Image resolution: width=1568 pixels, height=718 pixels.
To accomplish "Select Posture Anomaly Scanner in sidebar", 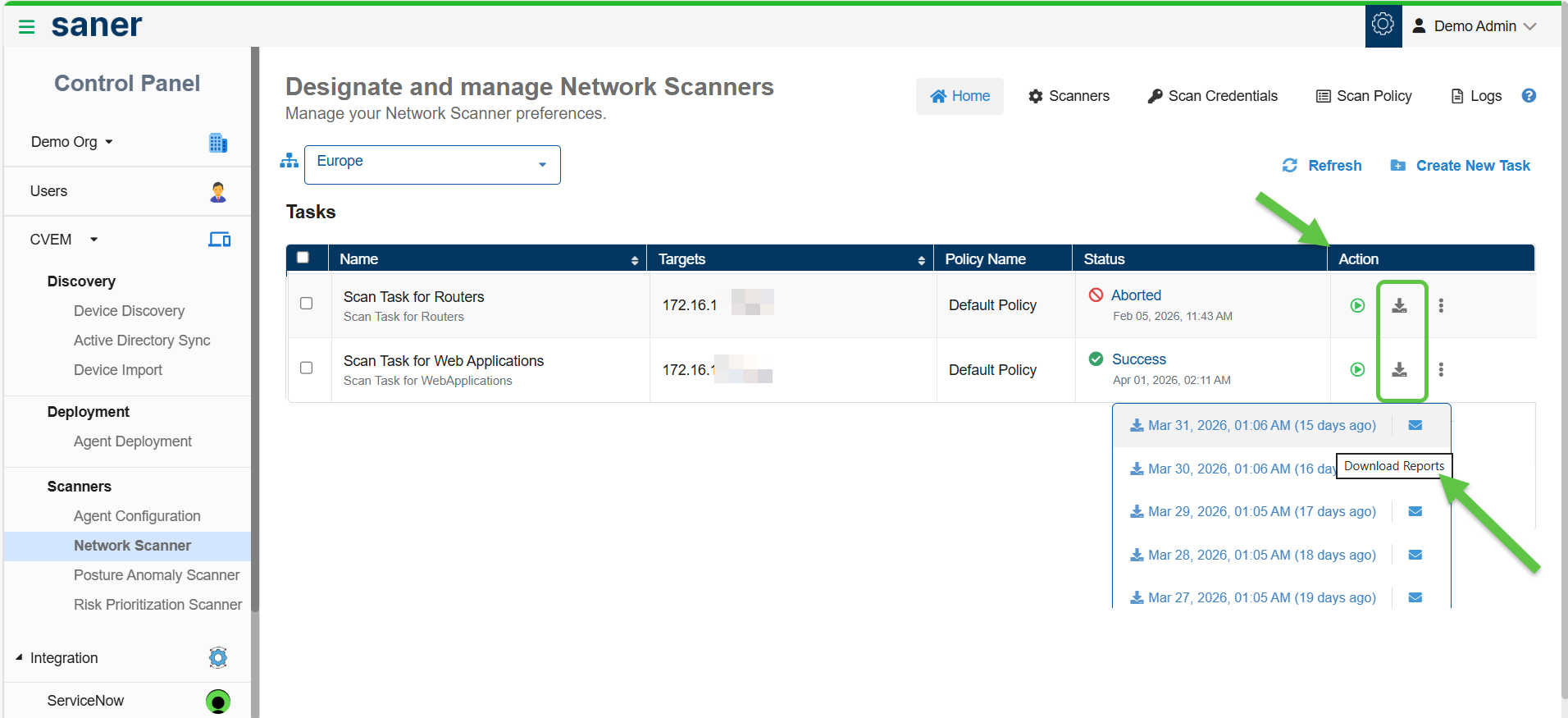I will point(157,575).
